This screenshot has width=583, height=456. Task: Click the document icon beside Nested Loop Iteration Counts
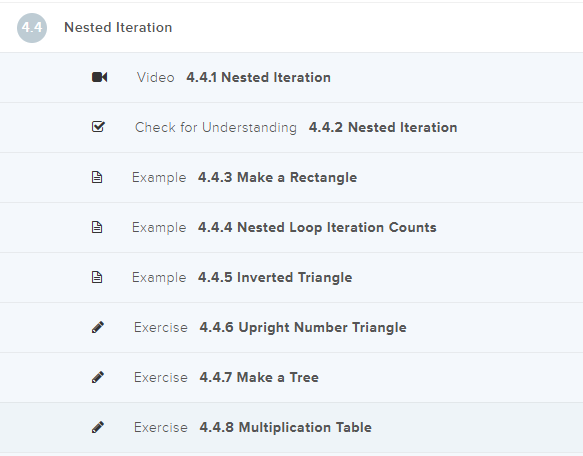click(97, 227)
